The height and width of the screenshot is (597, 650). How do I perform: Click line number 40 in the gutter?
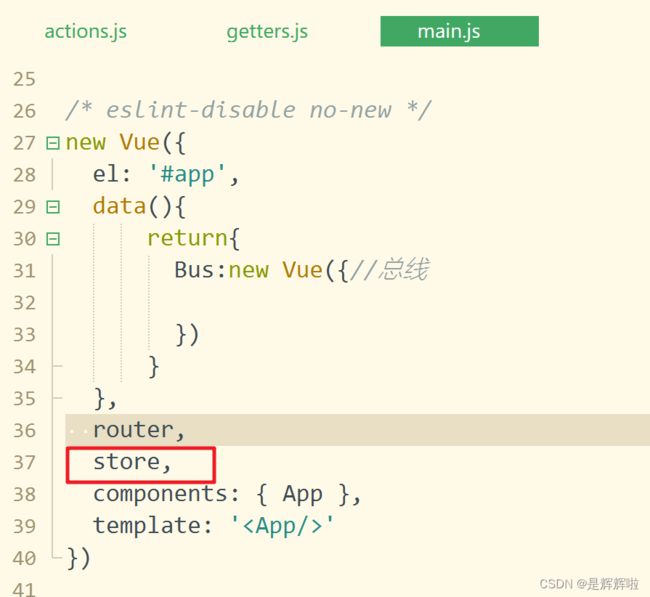[x=24, y=558]
